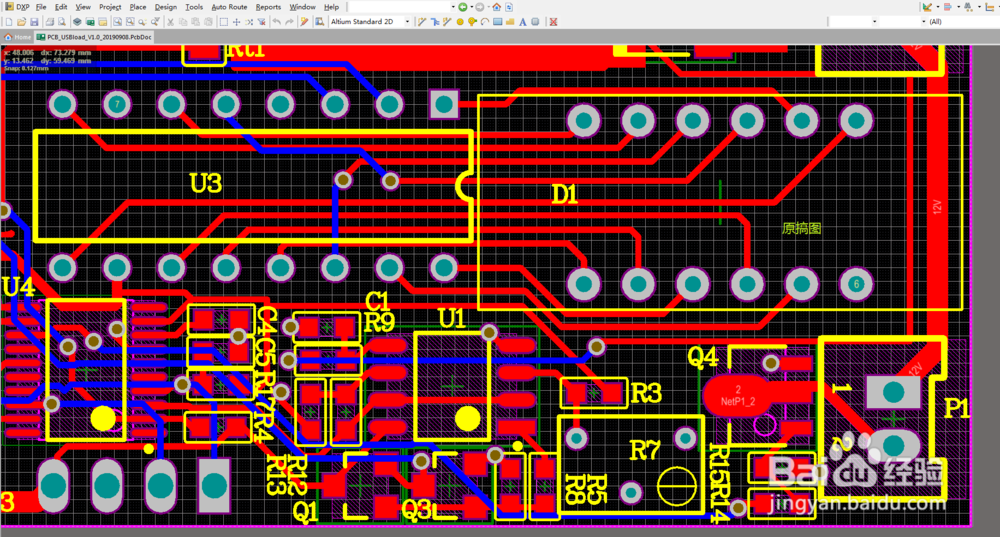Open the Auto Route menu

tap(229, 7)
